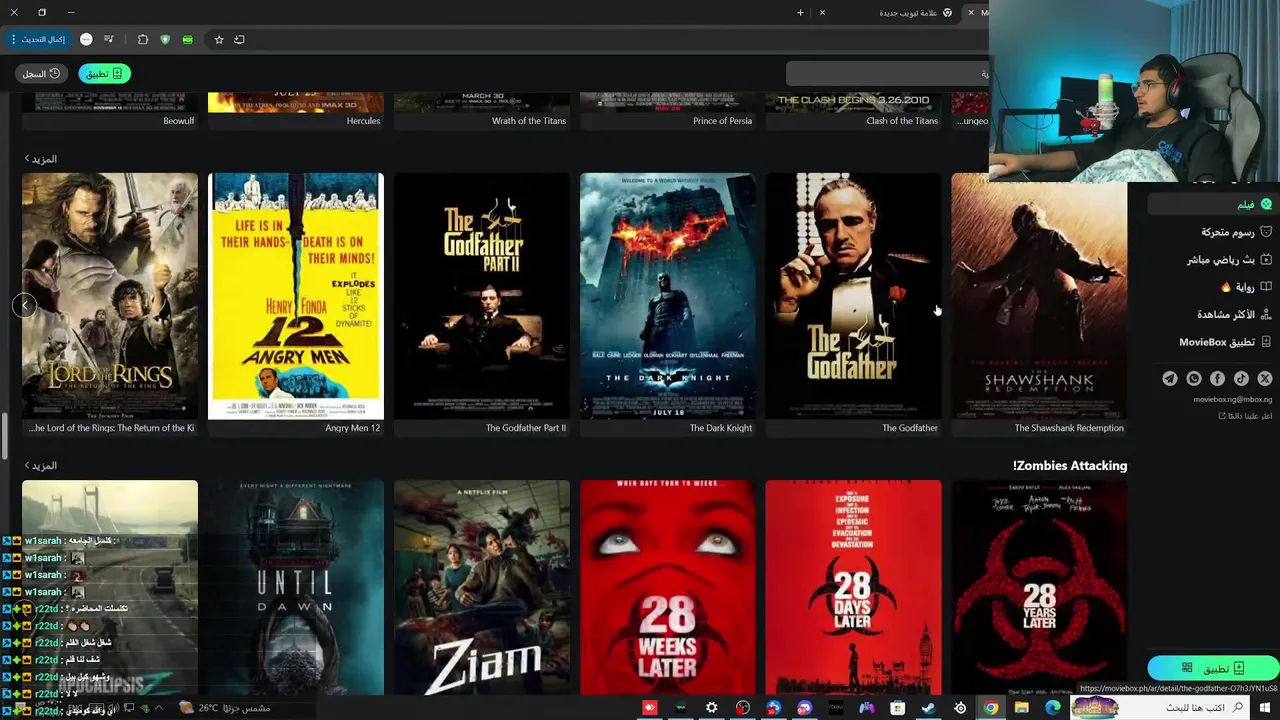This screenshot has width=1280, height=720.
Task: Open the MovieBox app sidebar entry
Action: click(x=1225, y=342)
